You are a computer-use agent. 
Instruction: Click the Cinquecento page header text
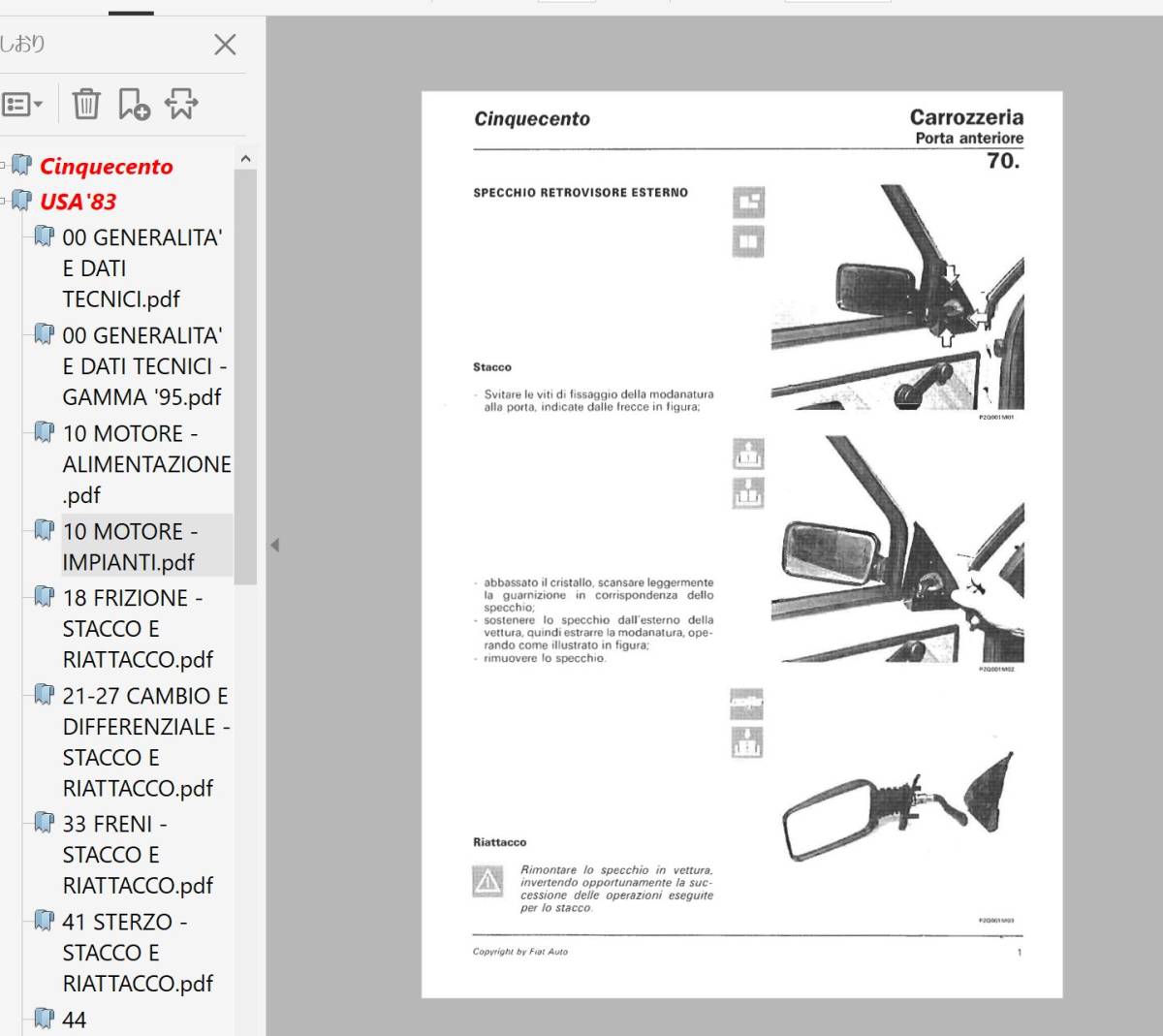click(532, 119)
